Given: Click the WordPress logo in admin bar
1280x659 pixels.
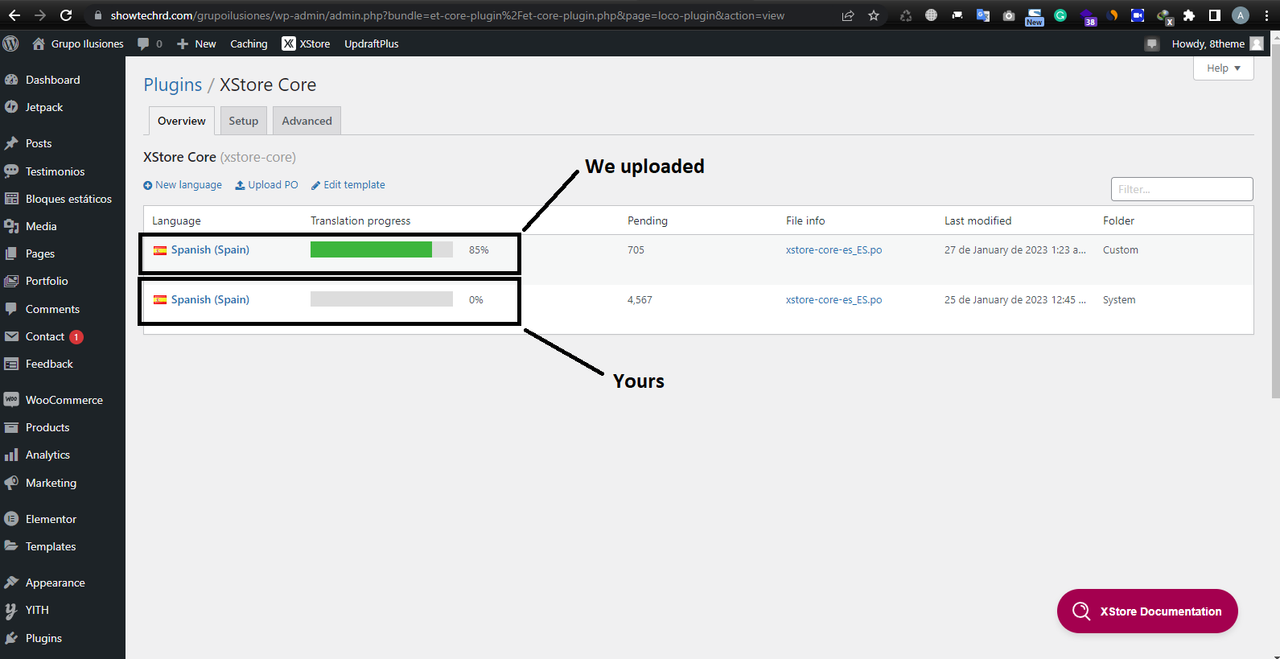Looking at the screenshot, I should tap(11, 44).
